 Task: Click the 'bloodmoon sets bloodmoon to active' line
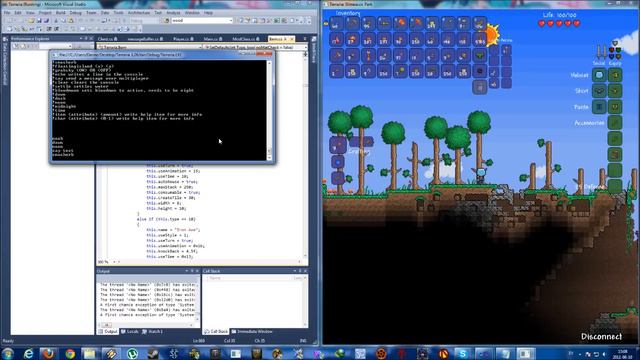[123, 90]
